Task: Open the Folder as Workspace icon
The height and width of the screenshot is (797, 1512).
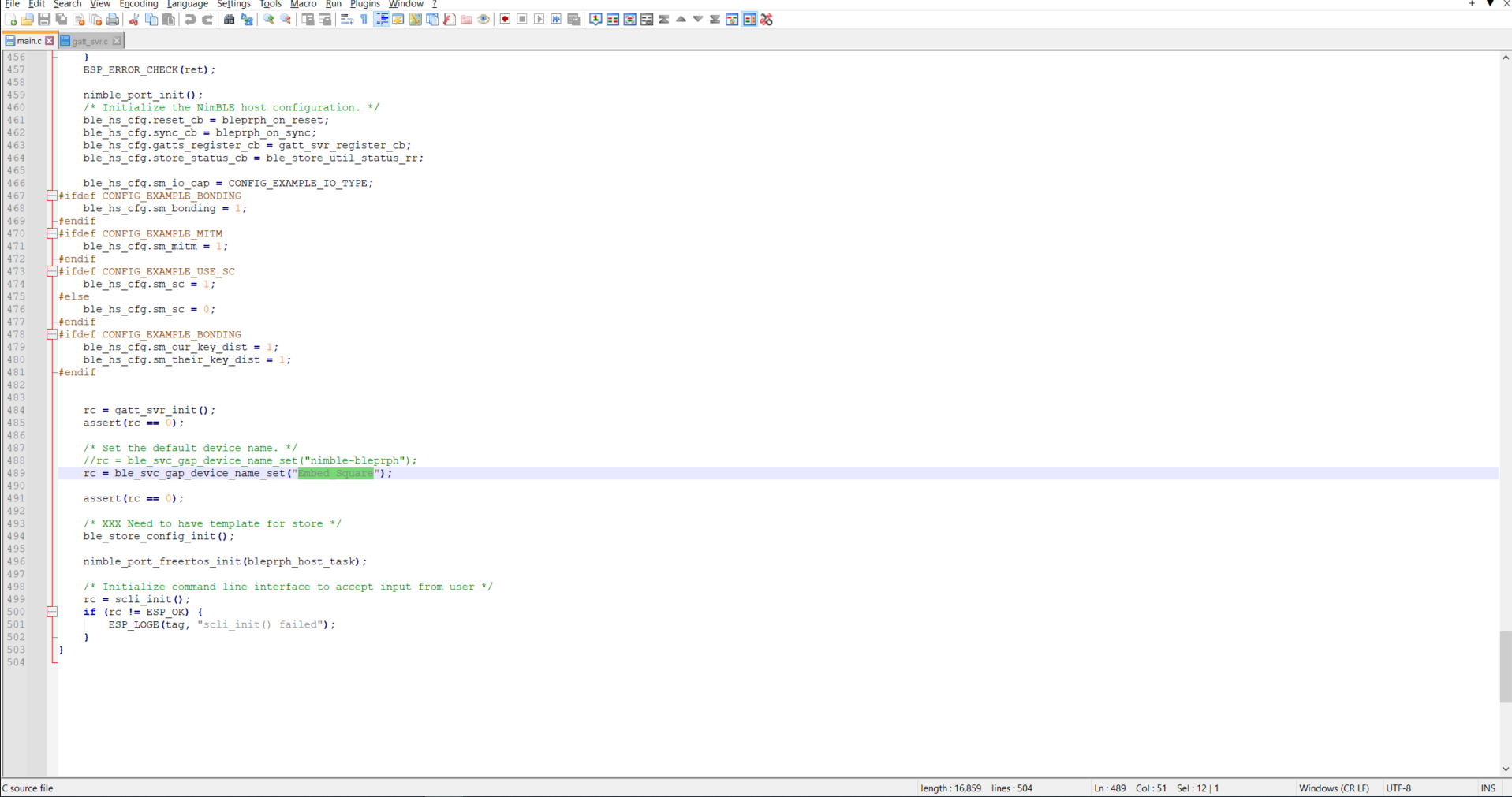Action: click(x=466, y=20)
